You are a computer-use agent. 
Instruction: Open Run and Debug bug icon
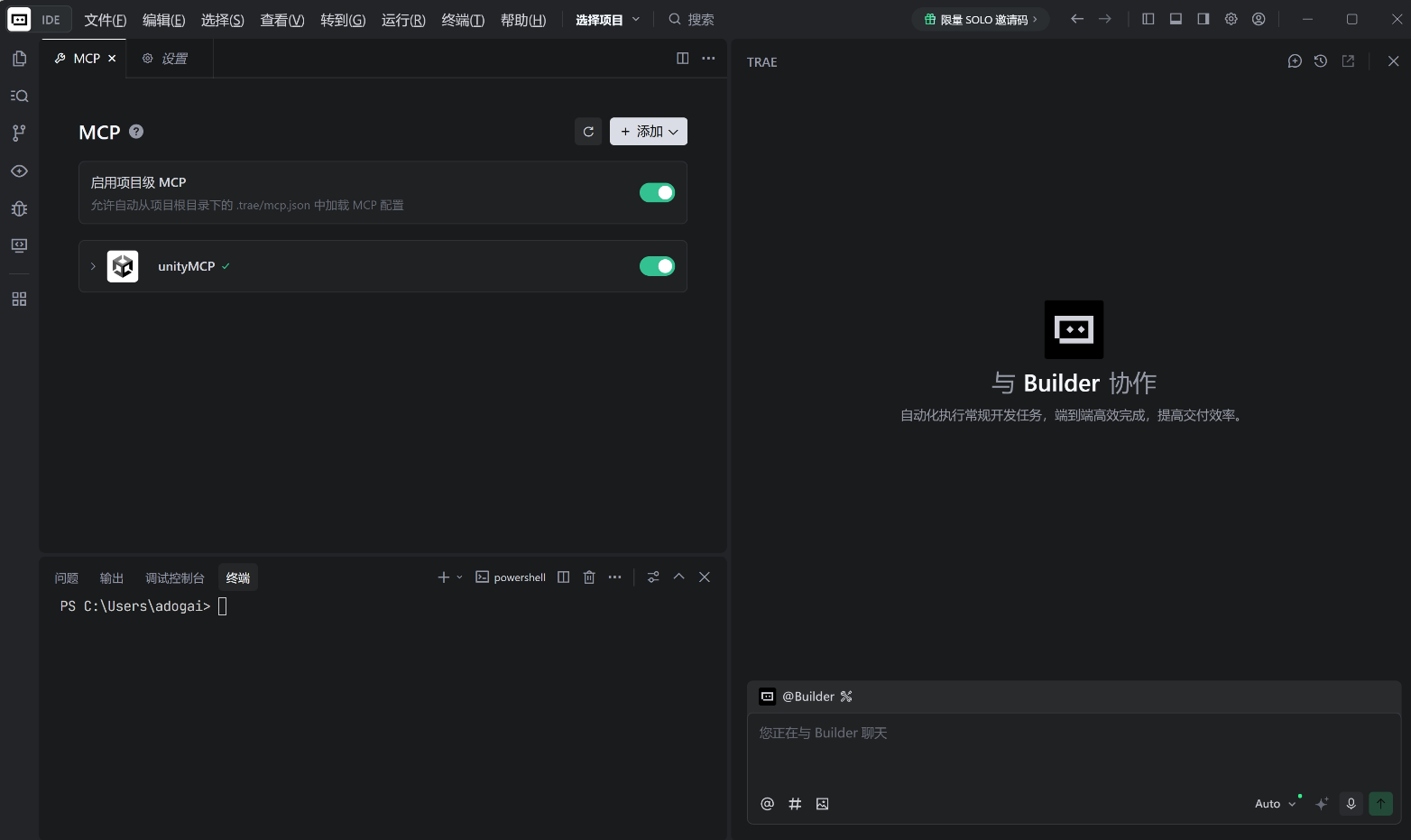pyautogui.click(x=19, y=208)
